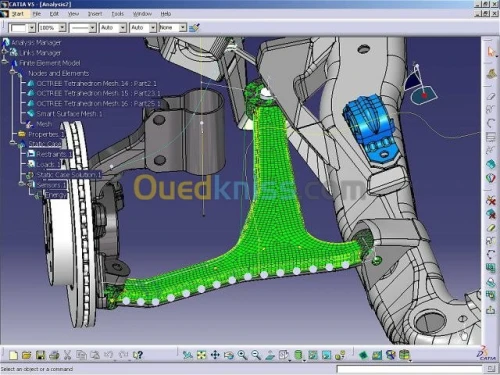This screenshot has width=500, height=375.
Task: Click the New document icon
Action: click(x=13, y=355)
